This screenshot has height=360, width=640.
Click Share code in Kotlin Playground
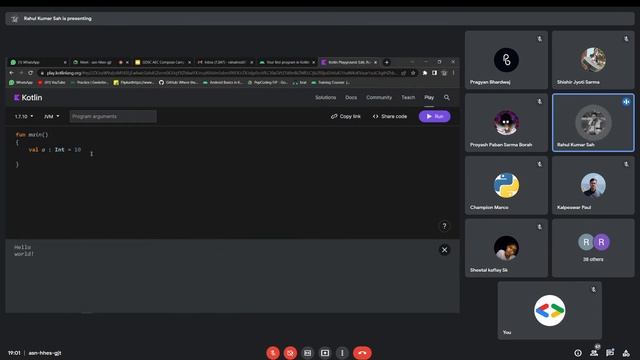click(390, 116)
